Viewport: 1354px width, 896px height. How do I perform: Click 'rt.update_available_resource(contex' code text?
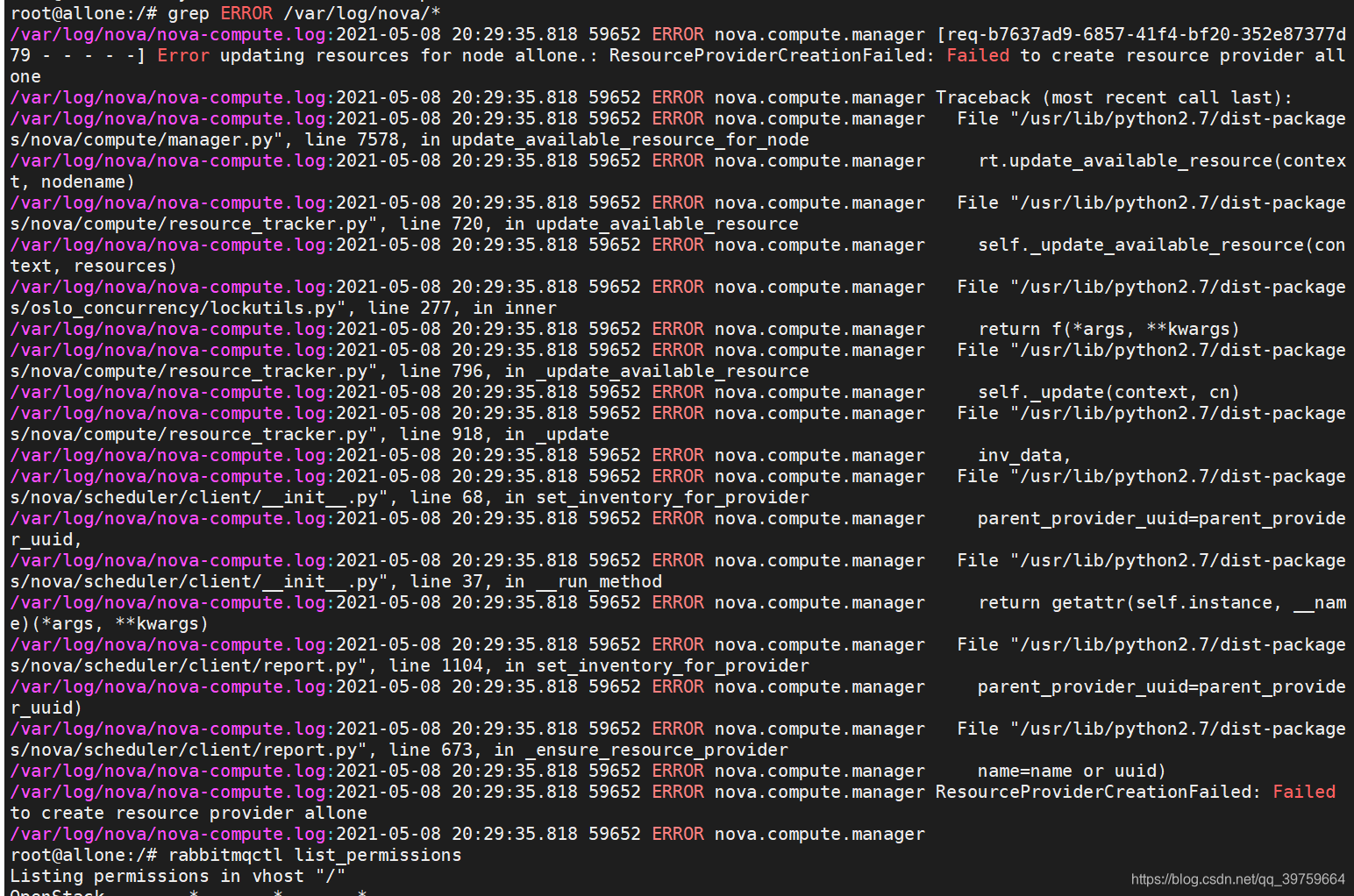pyautogui.click(x=1162, y=160)
